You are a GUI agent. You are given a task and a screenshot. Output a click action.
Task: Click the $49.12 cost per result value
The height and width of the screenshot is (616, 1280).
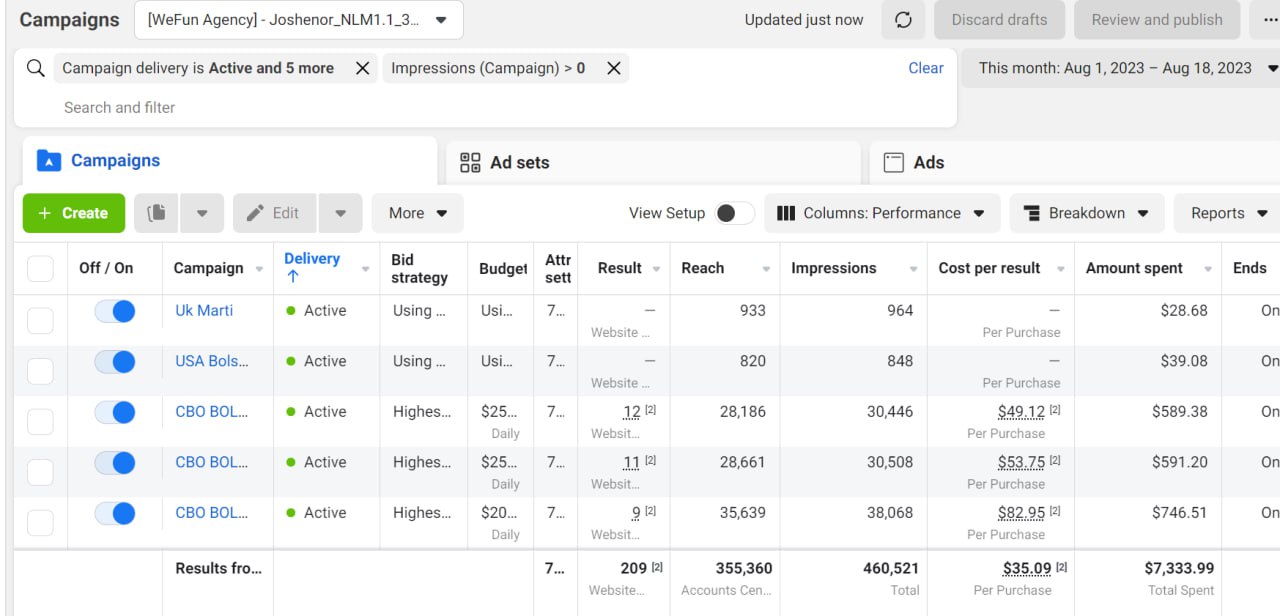(x=1021, y=411)
